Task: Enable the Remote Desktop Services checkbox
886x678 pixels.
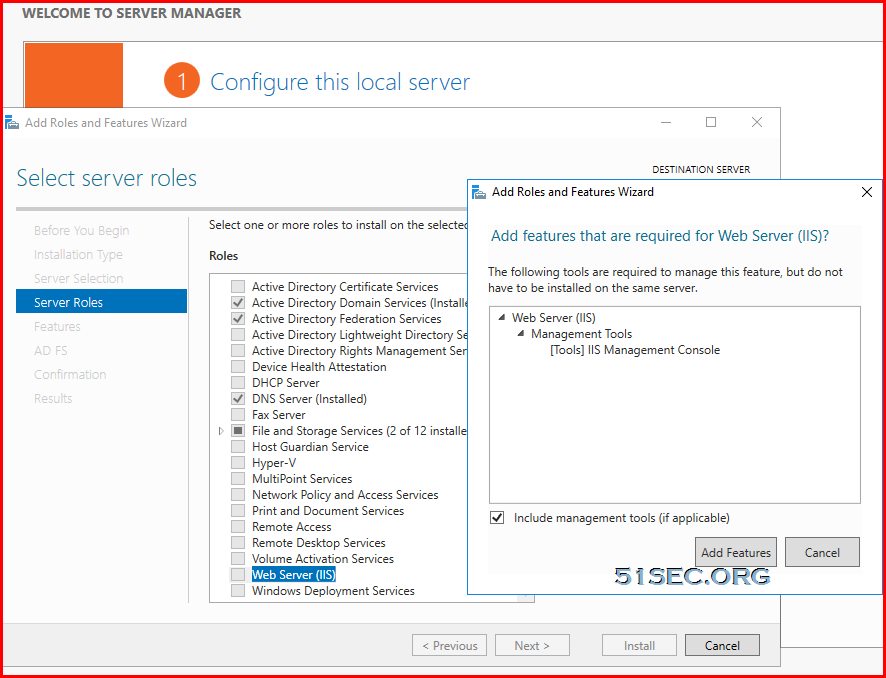Action: click(238, 542)
